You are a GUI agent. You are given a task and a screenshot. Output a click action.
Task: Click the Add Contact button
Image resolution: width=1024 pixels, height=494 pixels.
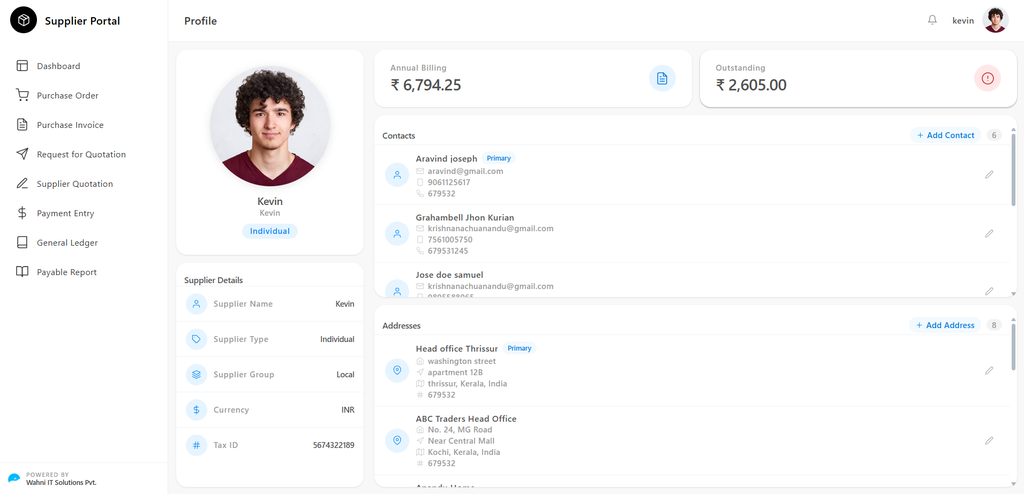pos(946,135)
